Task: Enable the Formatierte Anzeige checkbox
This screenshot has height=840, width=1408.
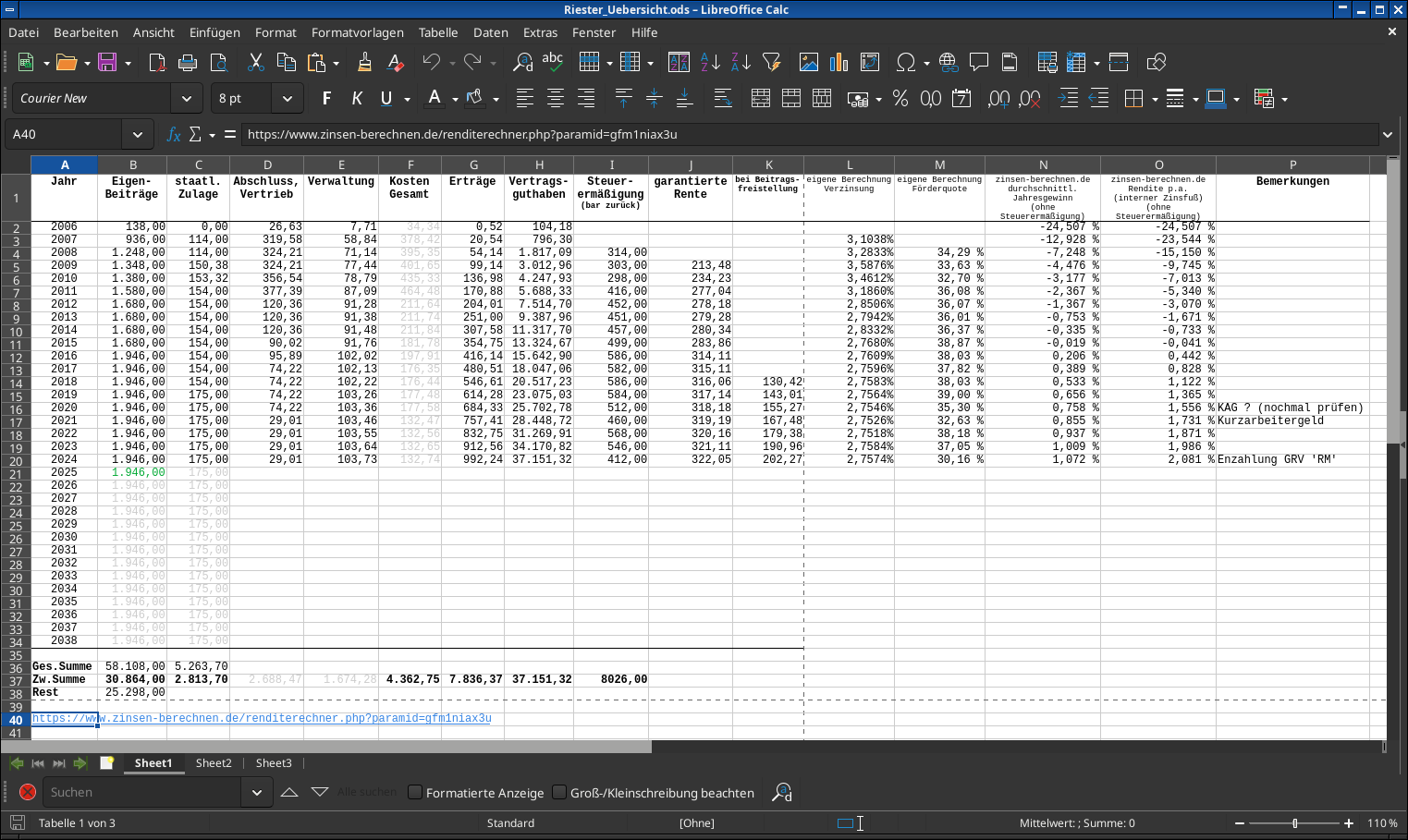Action: [415, 792]
